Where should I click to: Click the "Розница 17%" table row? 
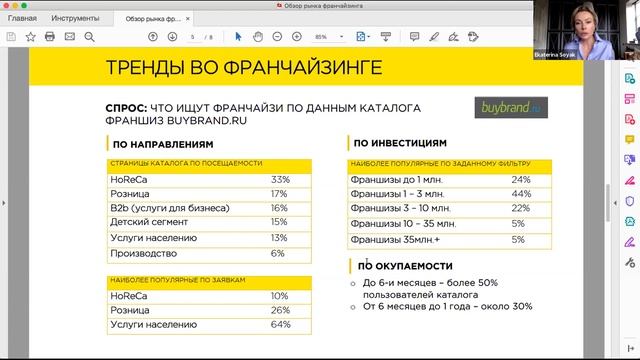click(209, 194)
